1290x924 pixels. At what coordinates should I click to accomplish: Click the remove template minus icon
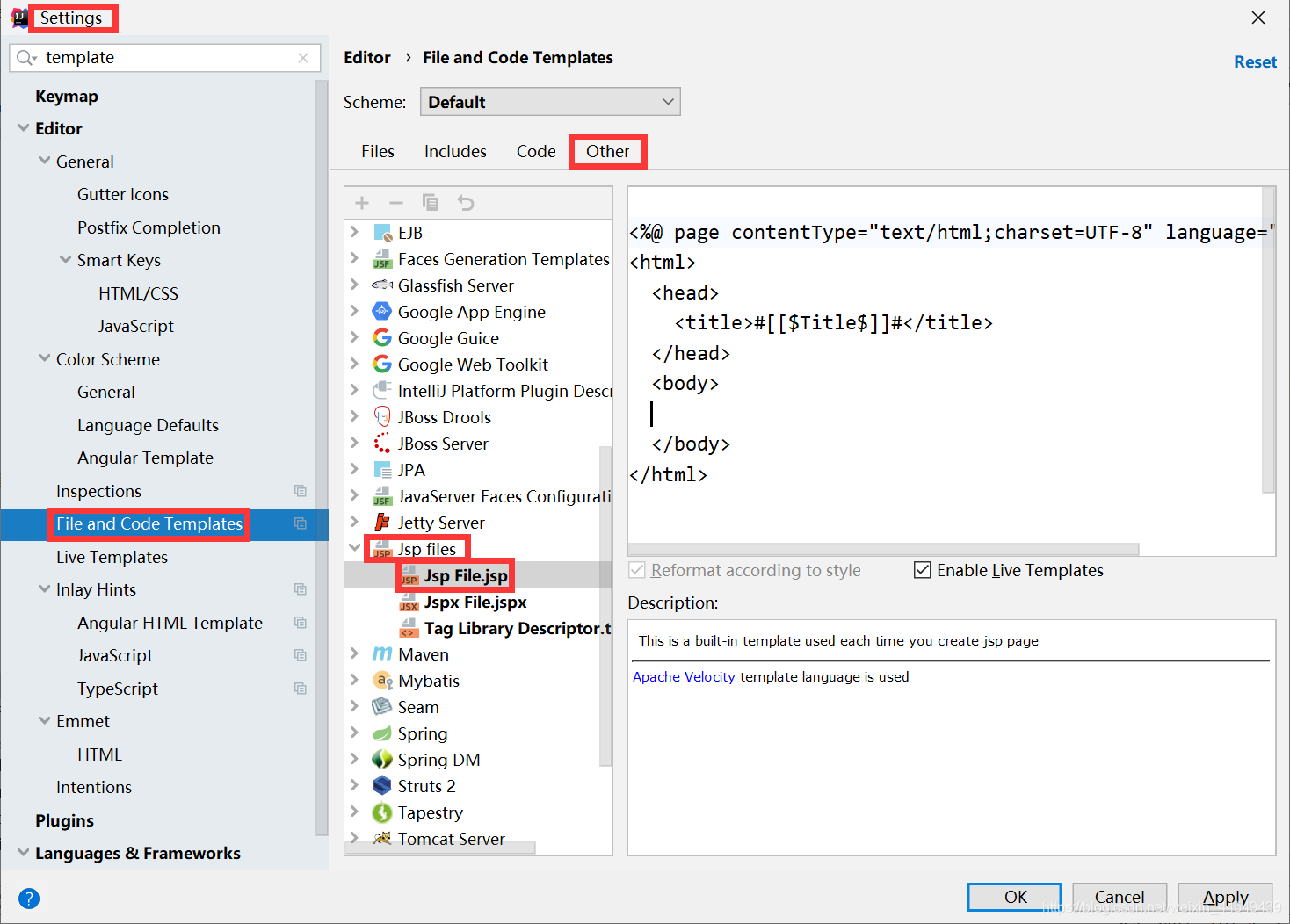click(396, 203)
